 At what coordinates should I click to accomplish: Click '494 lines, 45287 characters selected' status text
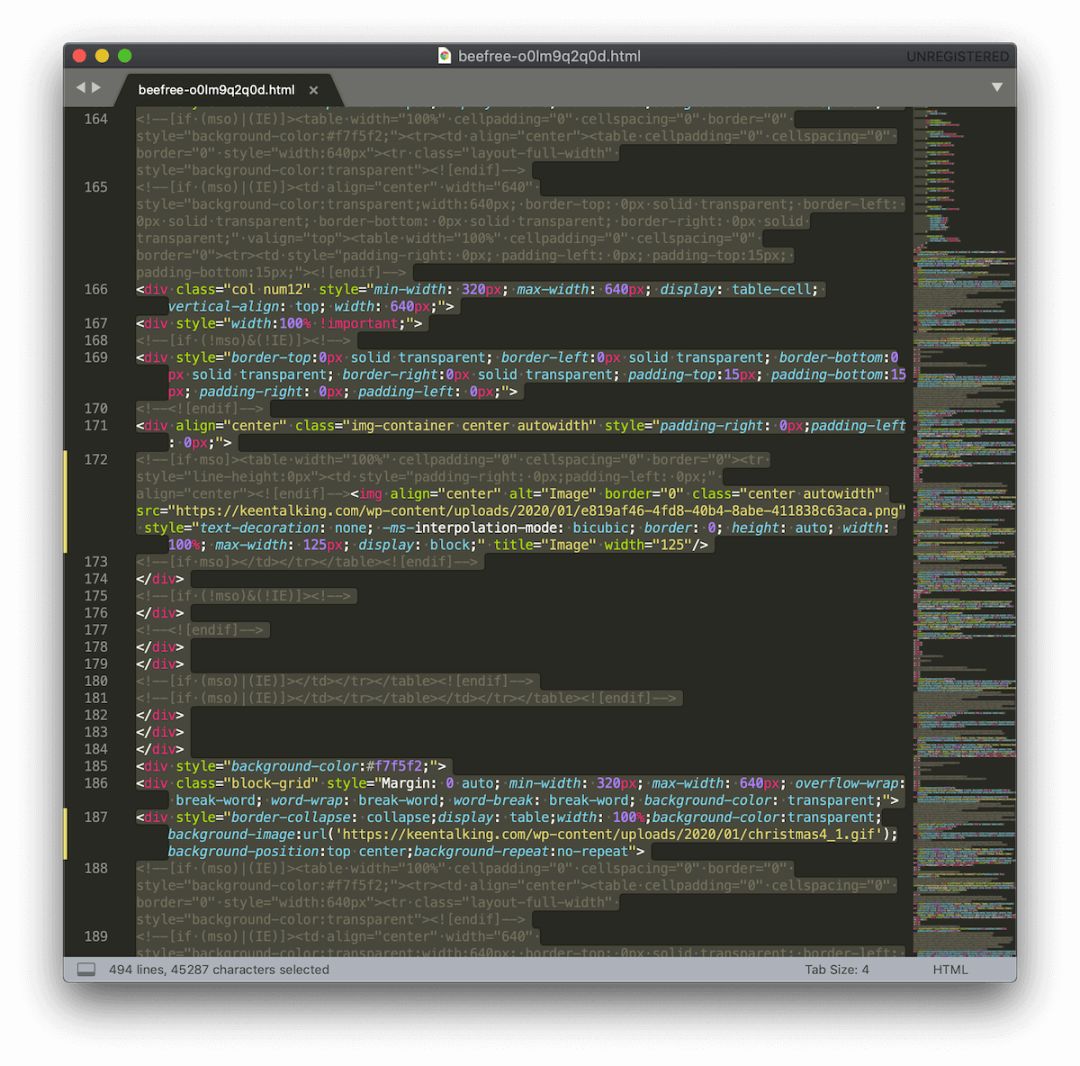coord(219,970)
